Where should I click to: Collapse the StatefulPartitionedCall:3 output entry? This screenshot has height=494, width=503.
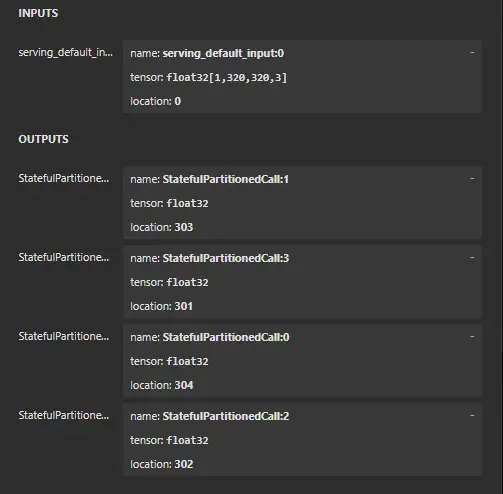[x=472, y=258]
